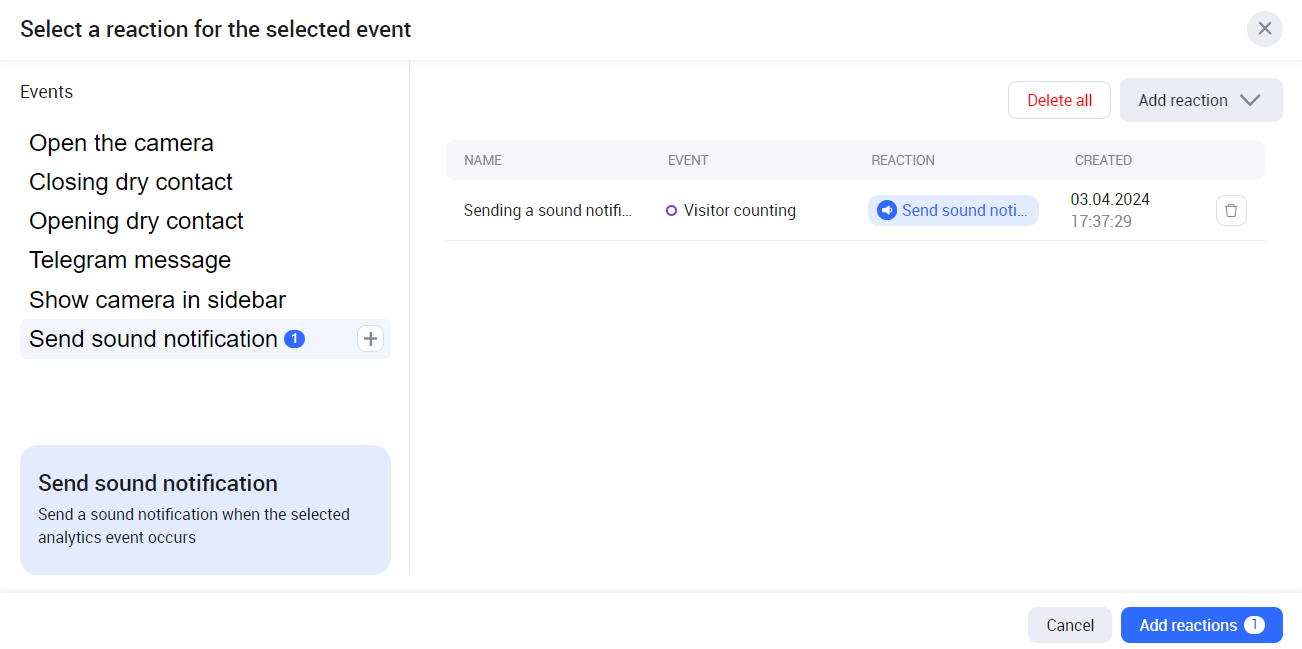Viewport: 1302px width, 649px height.
Task: Select the Send sound notification item
Action: click(153, 339)
